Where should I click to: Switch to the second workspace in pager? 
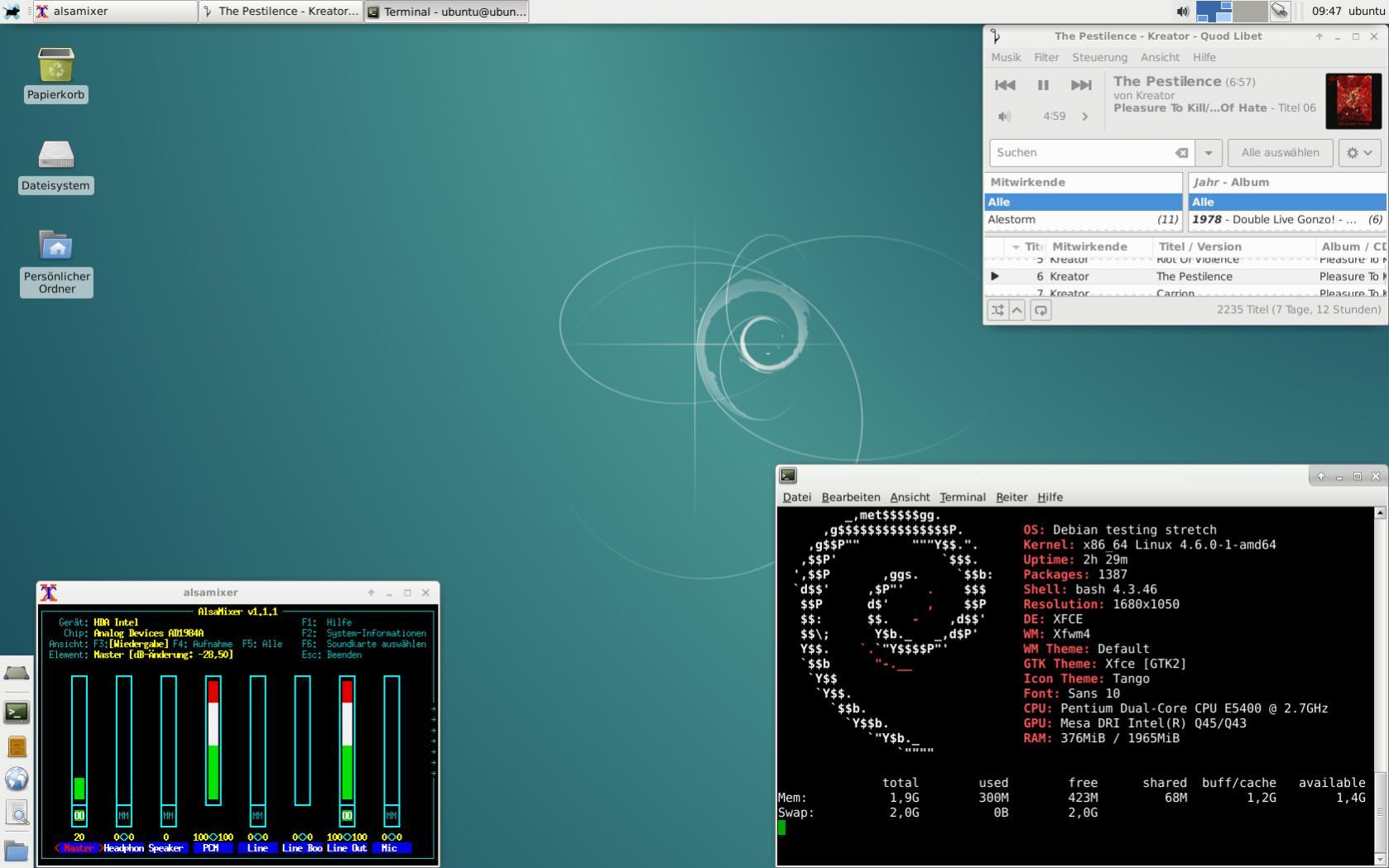click(1250, 12)
